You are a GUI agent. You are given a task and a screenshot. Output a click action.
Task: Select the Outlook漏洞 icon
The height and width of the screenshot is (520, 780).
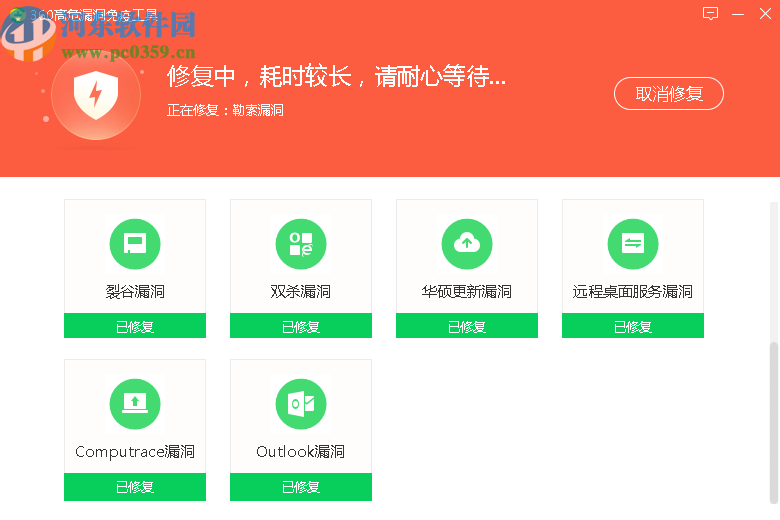(x=301, y=404)
